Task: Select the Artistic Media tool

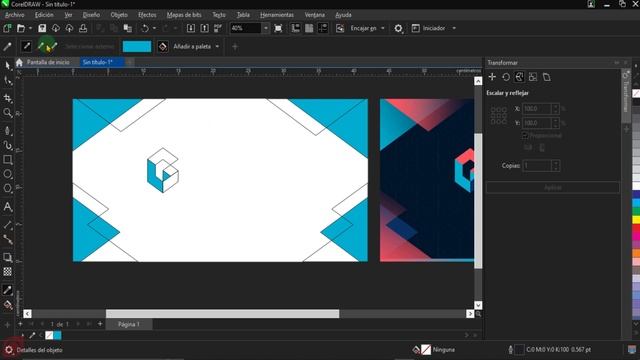Action: coord(7,145)
